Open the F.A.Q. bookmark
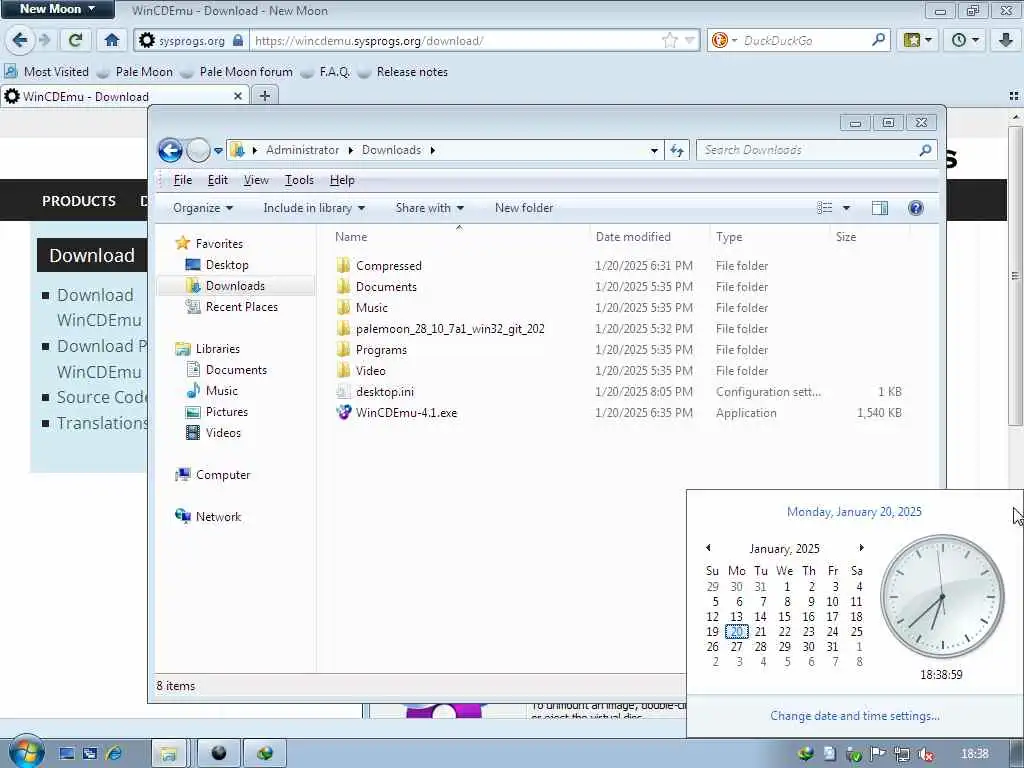1024x768 pixels. pyautogui.click(x=327, y=72)
